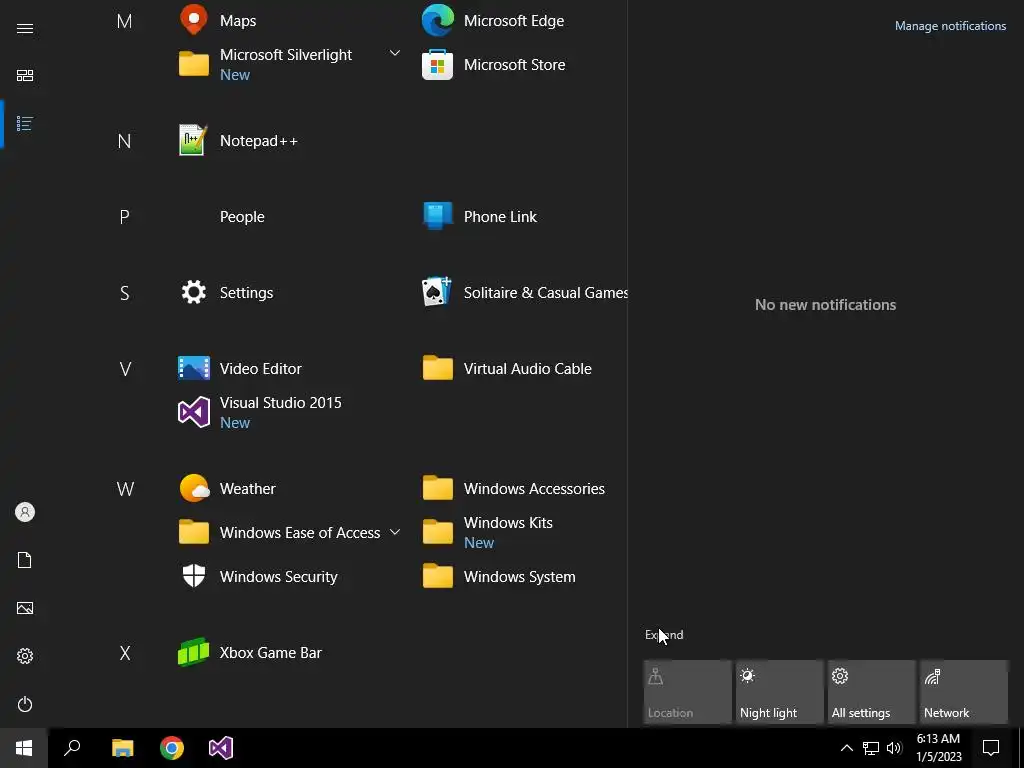Launch Google Chrome from the taskbar
The width and height of the screenshot is (1024, 768).
coord(172,748)
